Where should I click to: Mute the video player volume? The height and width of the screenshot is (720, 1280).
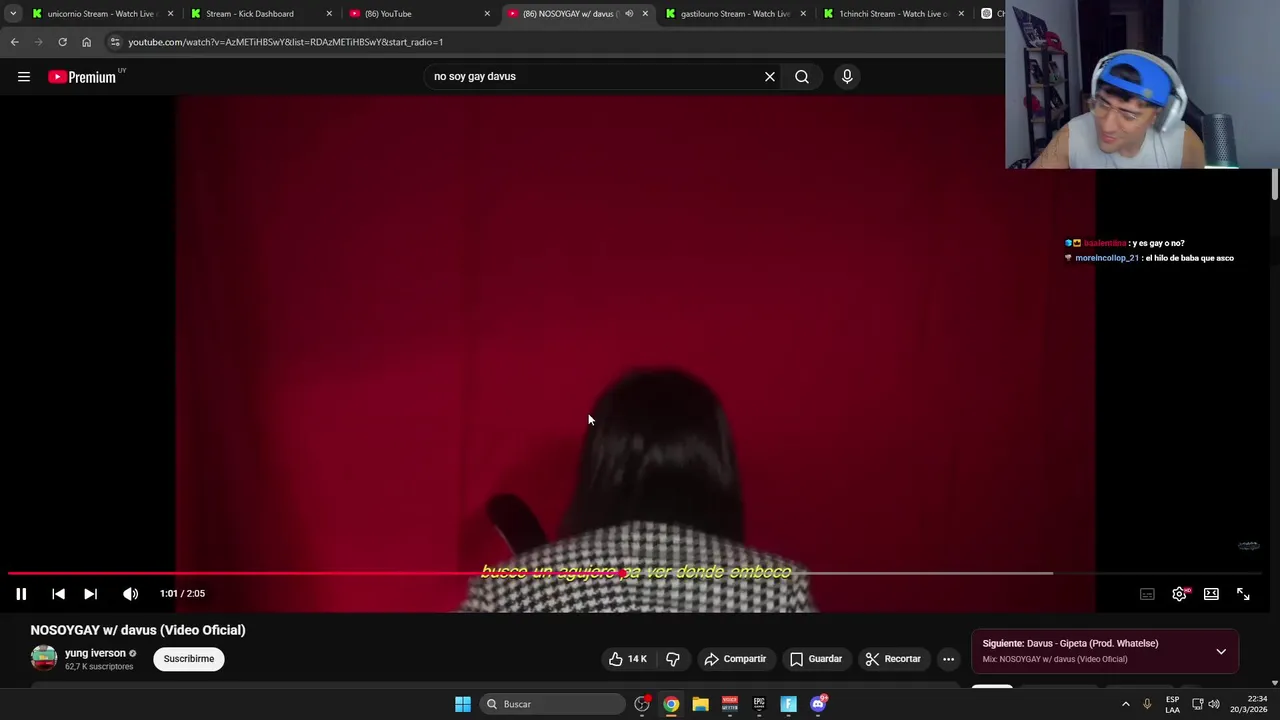(130, 594)
